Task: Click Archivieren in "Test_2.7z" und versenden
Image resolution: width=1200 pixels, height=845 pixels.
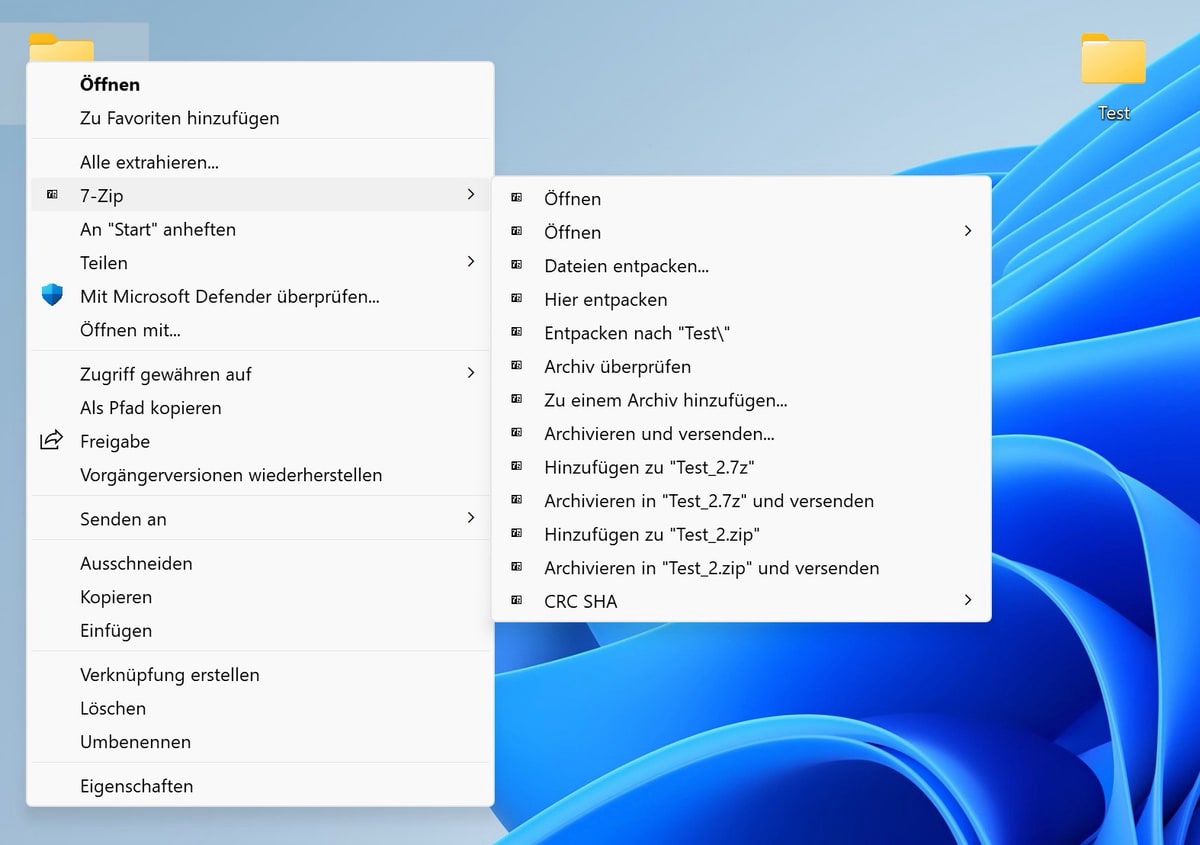Action: (x=708, y=501)
